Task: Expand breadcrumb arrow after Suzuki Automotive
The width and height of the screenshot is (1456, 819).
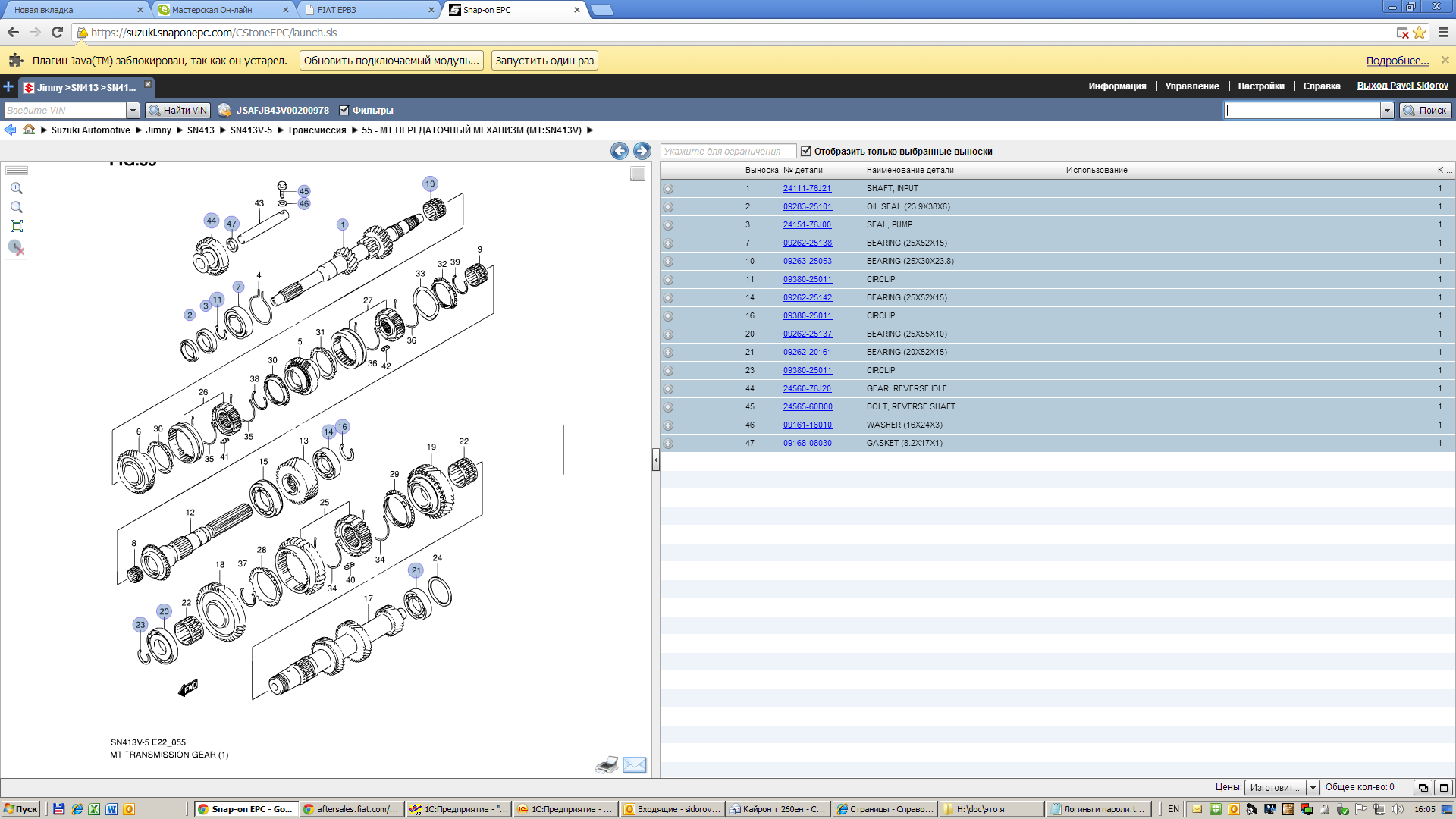Action: [x=138, y=130]
